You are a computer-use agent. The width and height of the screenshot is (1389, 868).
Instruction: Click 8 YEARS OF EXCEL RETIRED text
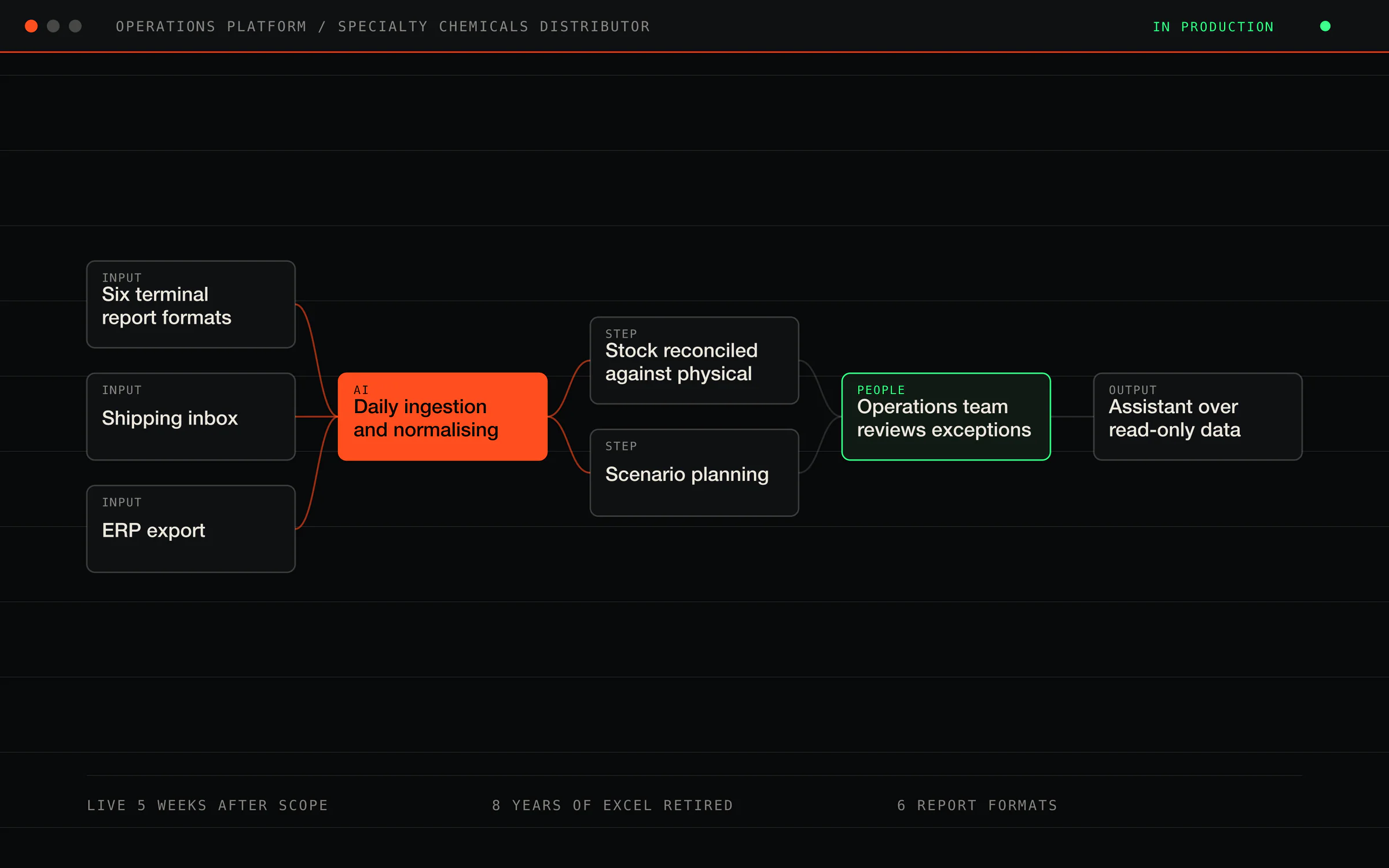pyautogui.click(x=612, y=805)
